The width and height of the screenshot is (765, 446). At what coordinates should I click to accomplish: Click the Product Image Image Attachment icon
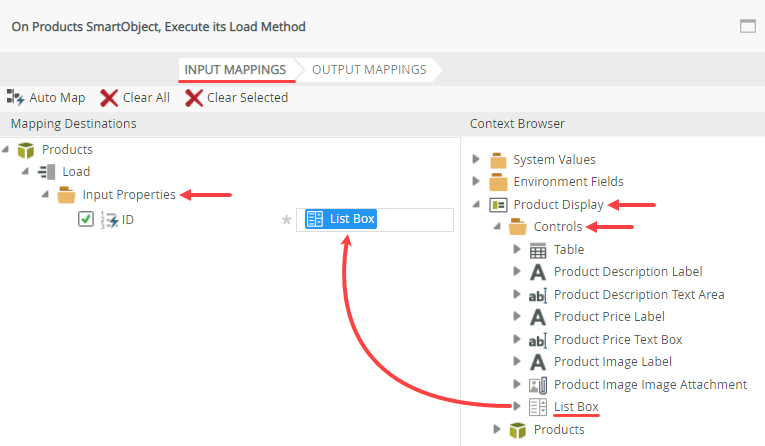[538, 384]
